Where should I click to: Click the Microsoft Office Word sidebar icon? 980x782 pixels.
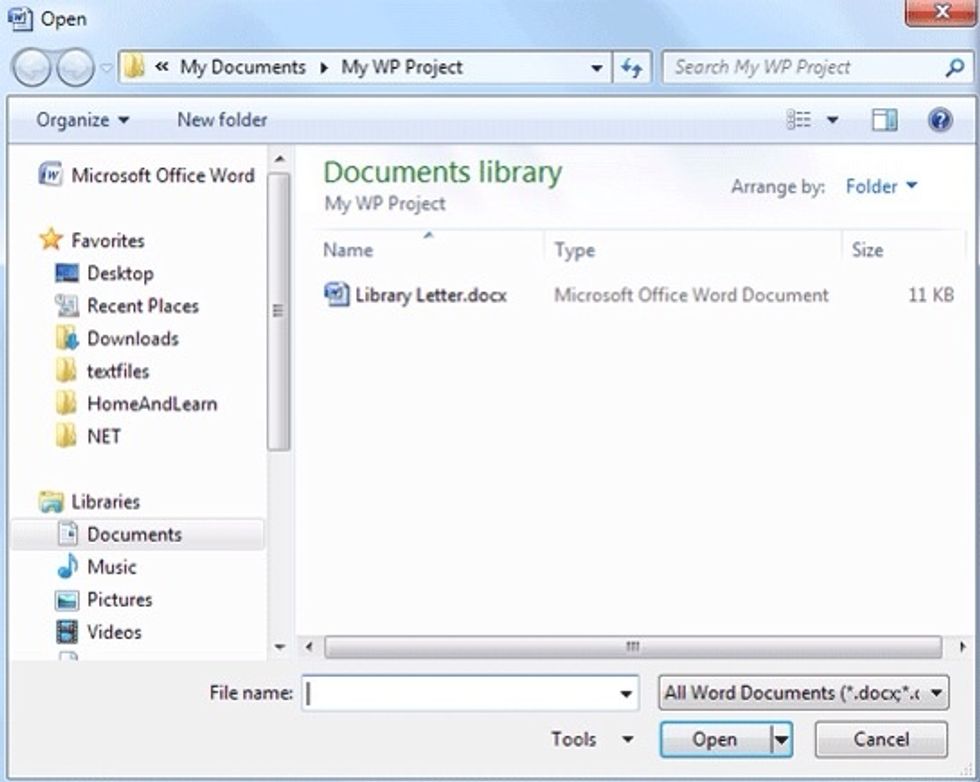(52, 175)
